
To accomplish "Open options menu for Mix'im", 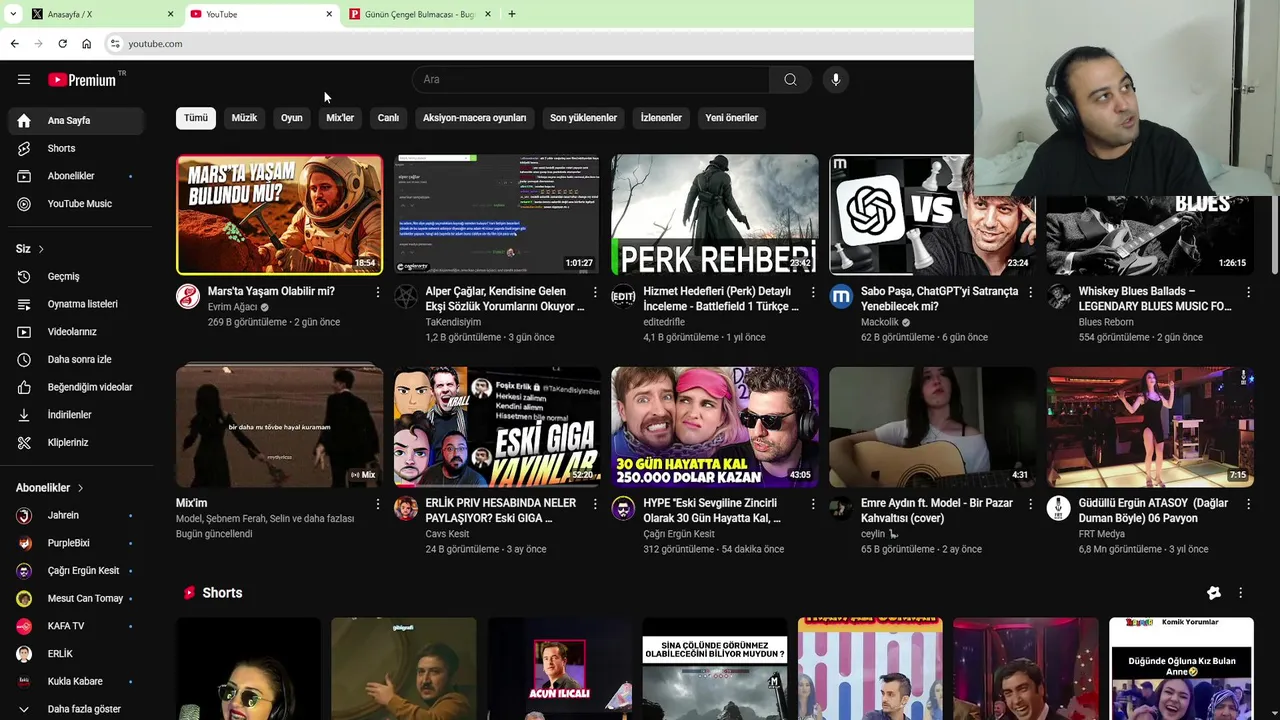I will pos(377,504).
